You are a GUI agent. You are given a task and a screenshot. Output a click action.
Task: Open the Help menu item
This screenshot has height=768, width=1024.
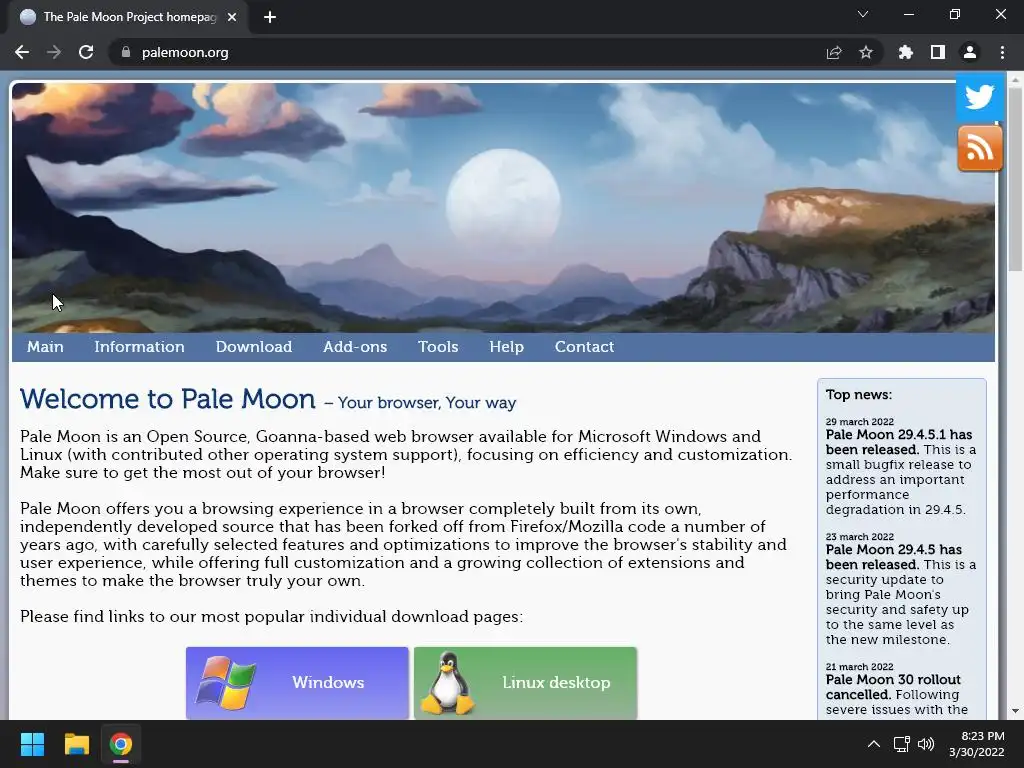[507, 347]
